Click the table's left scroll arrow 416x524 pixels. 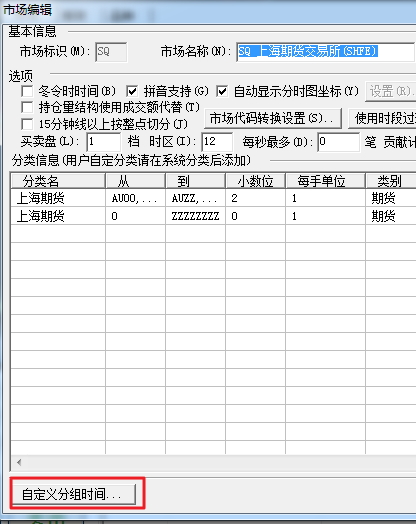19,463
